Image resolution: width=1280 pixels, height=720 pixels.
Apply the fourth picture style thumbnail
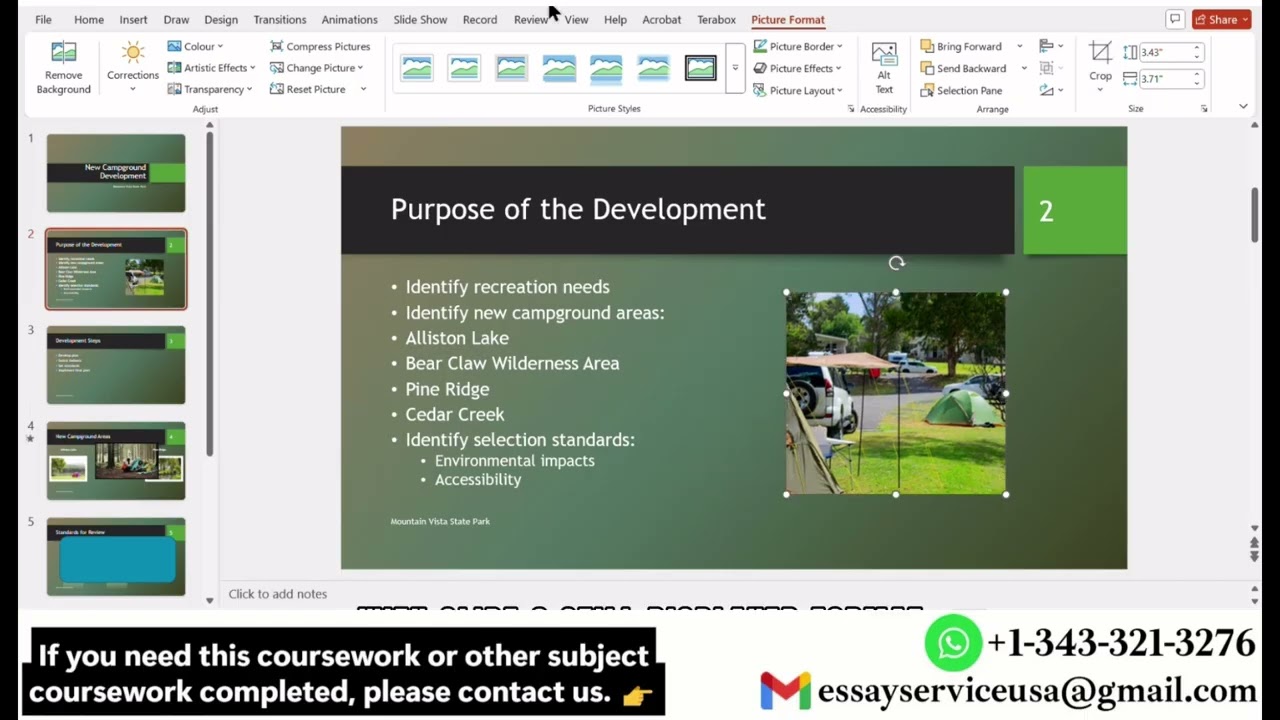559,68
